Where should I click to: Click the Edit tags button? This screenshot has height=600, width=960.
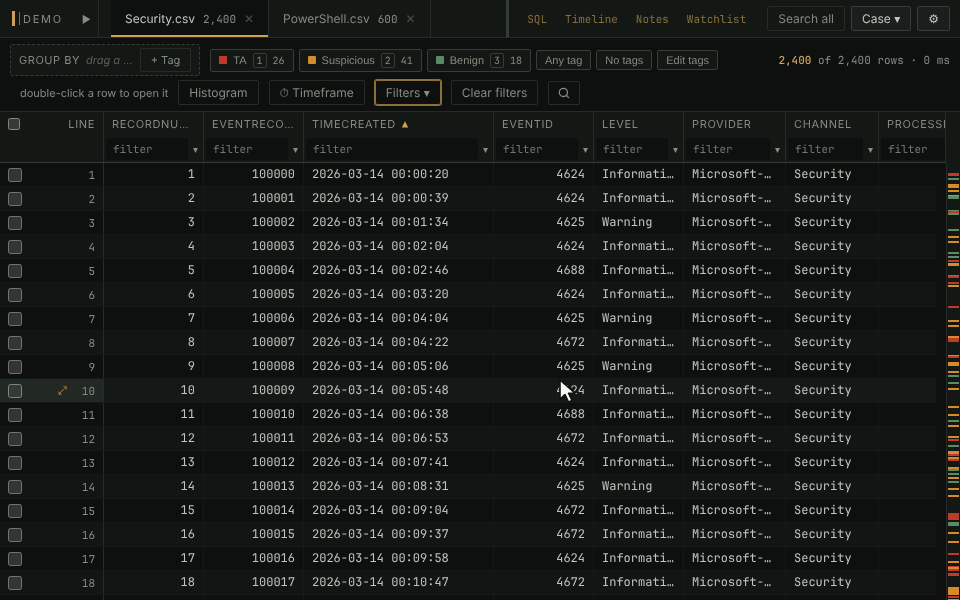[x=687, y=60]
